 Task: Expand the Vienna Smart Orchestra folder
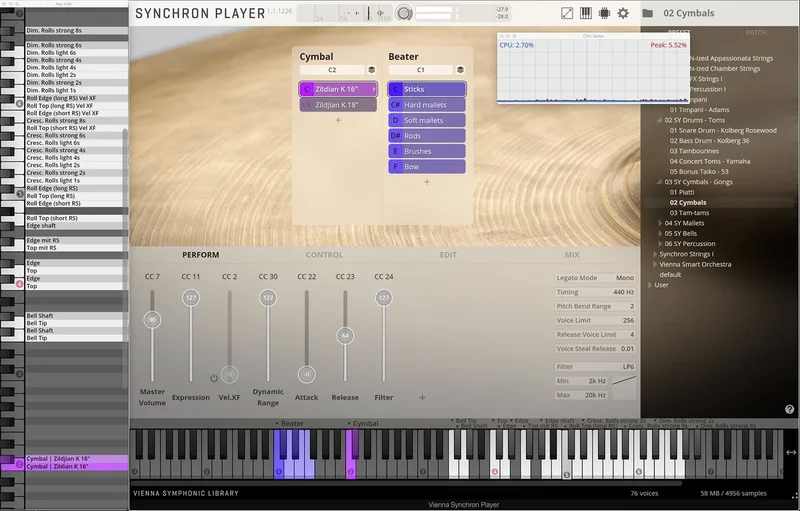tap(655, 264)
